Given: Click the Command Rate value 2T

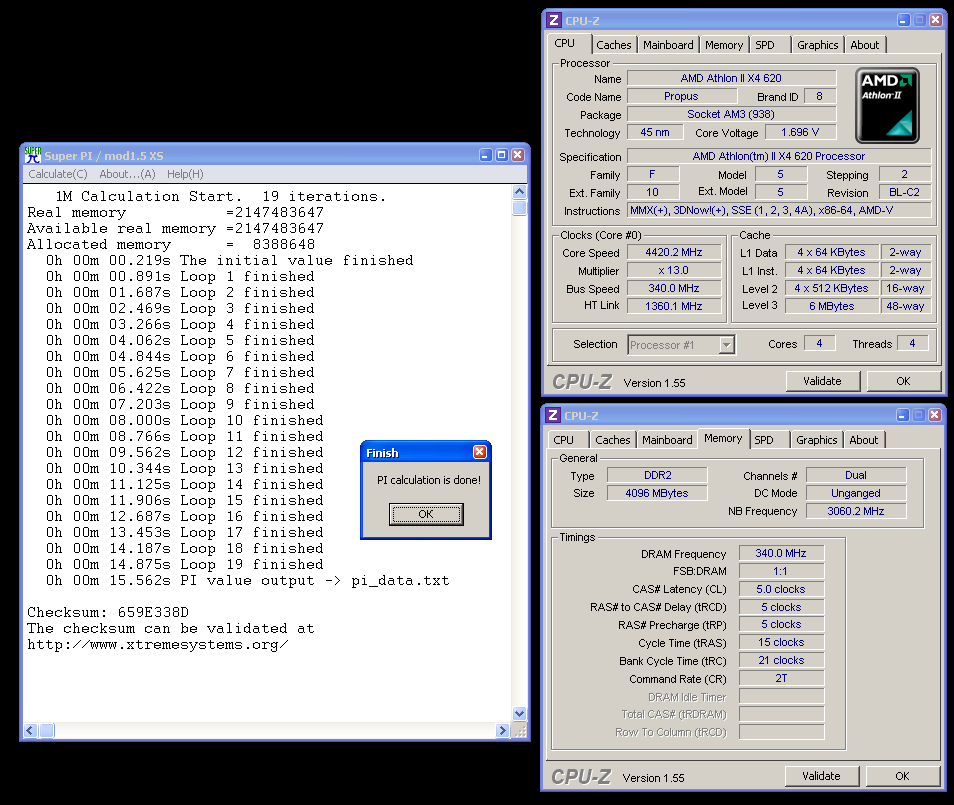Looking at the screenshot, I should click(x=781, y=678).
